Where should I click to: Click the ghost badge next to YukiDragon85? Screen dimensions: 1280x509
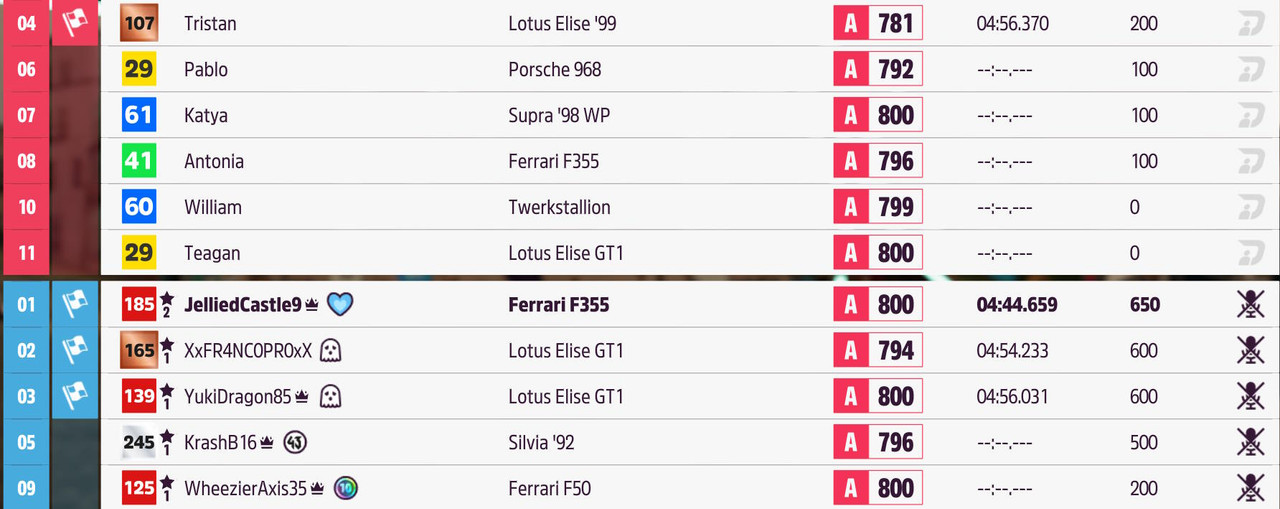point(330,397)
